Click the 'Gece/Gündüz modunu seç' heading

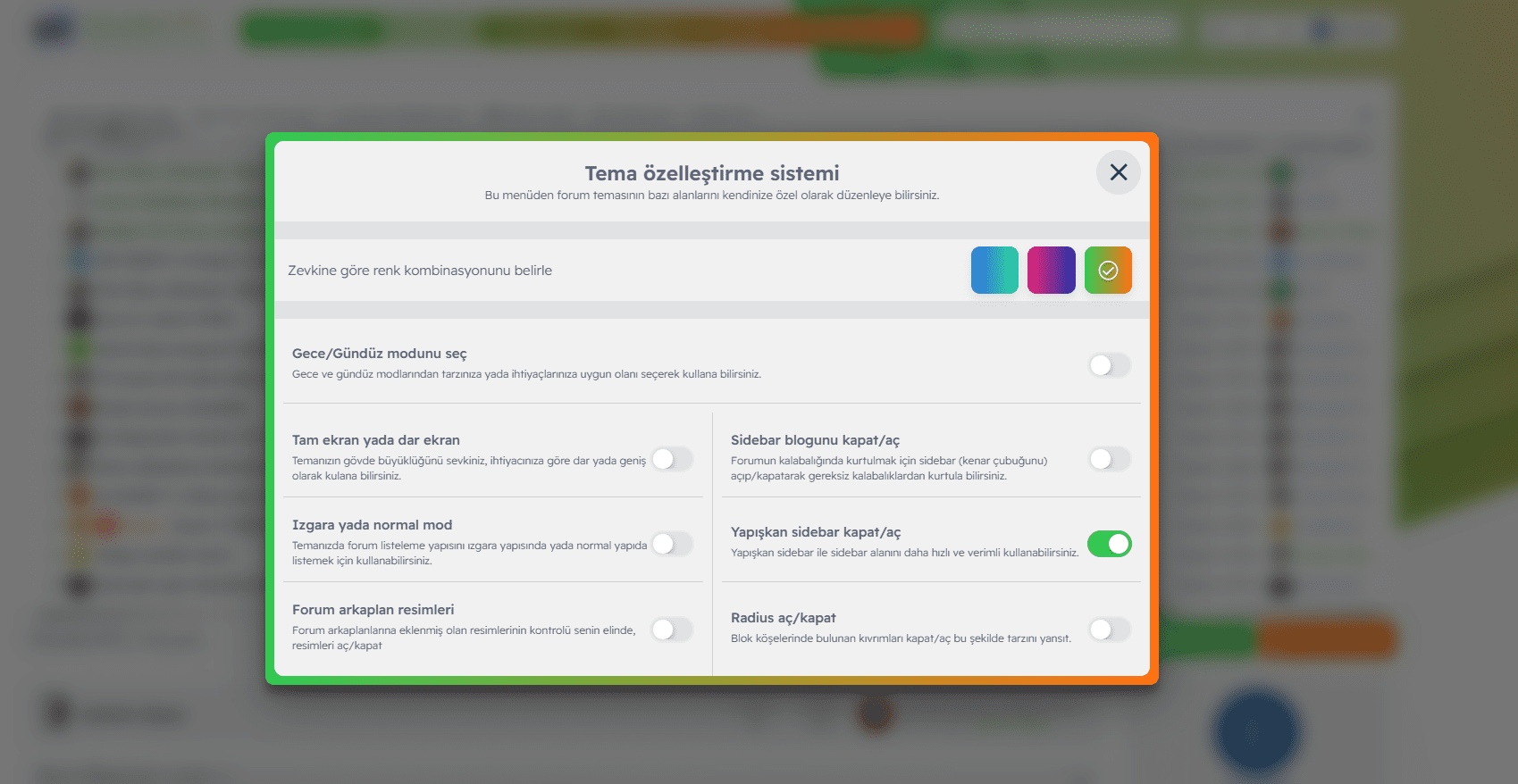click(x=379, y=354)
